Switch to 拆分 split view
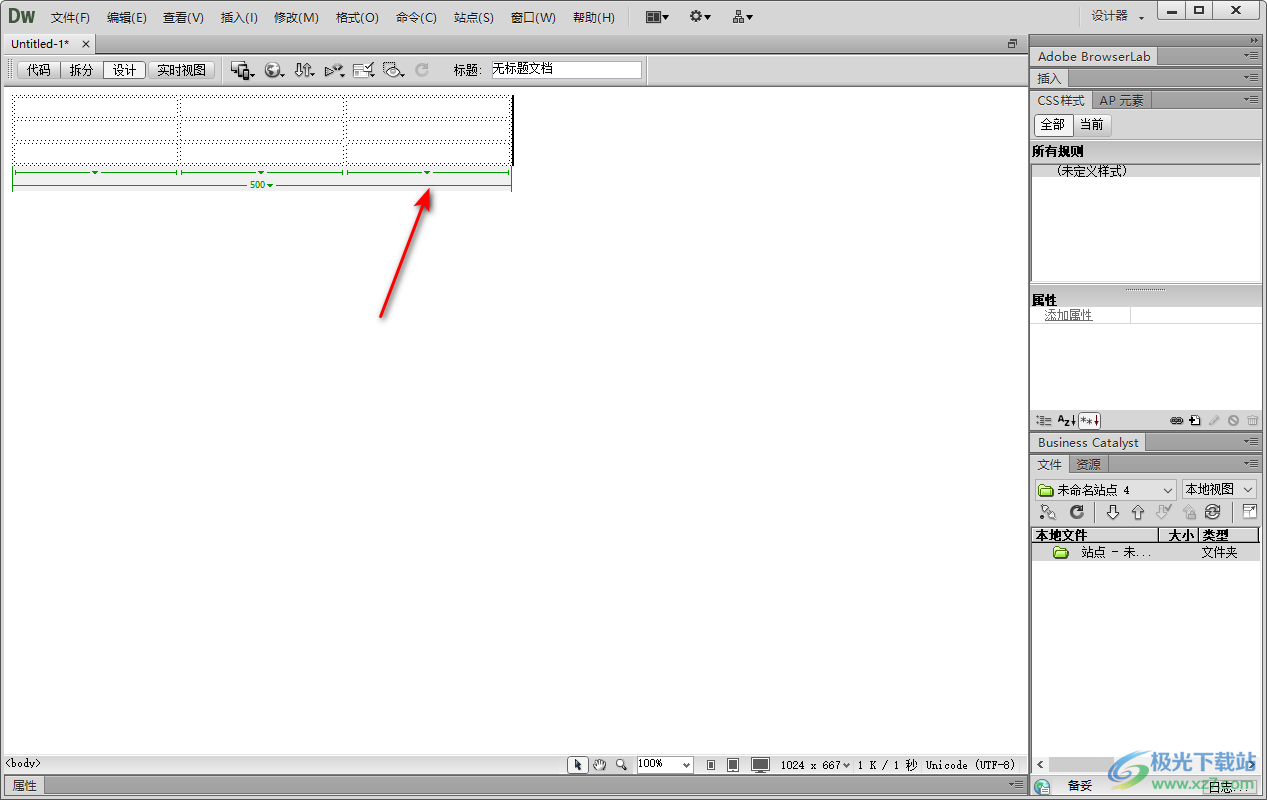 (x=81, y=70)
